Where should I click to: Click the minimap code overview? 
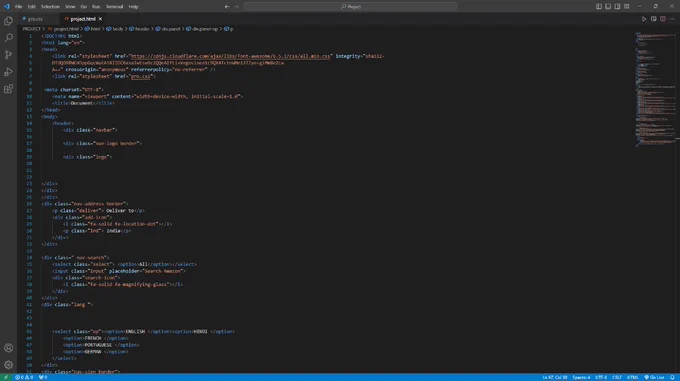656,89
